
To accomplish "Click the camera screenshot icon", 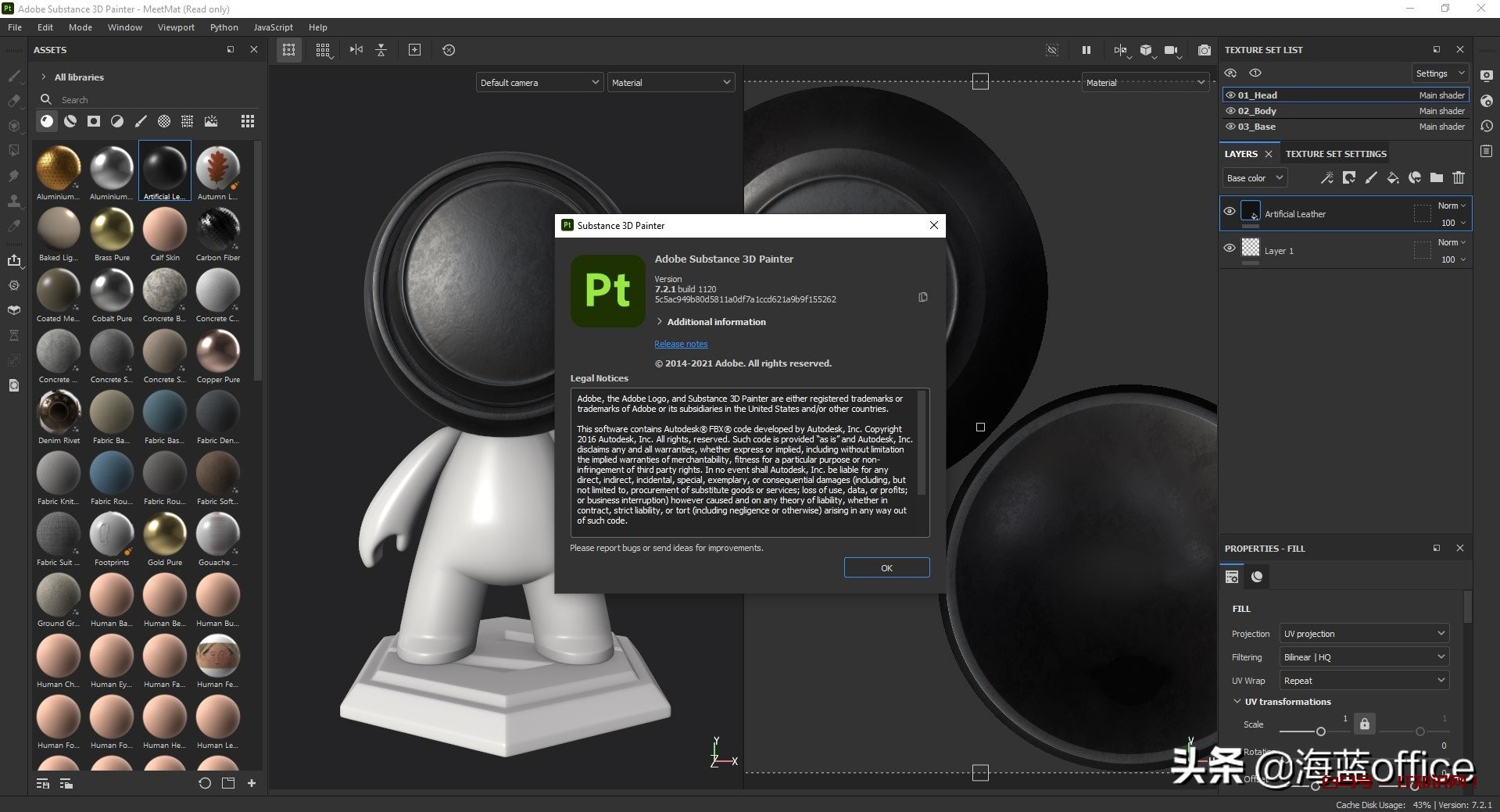I will pos(1205,50).
